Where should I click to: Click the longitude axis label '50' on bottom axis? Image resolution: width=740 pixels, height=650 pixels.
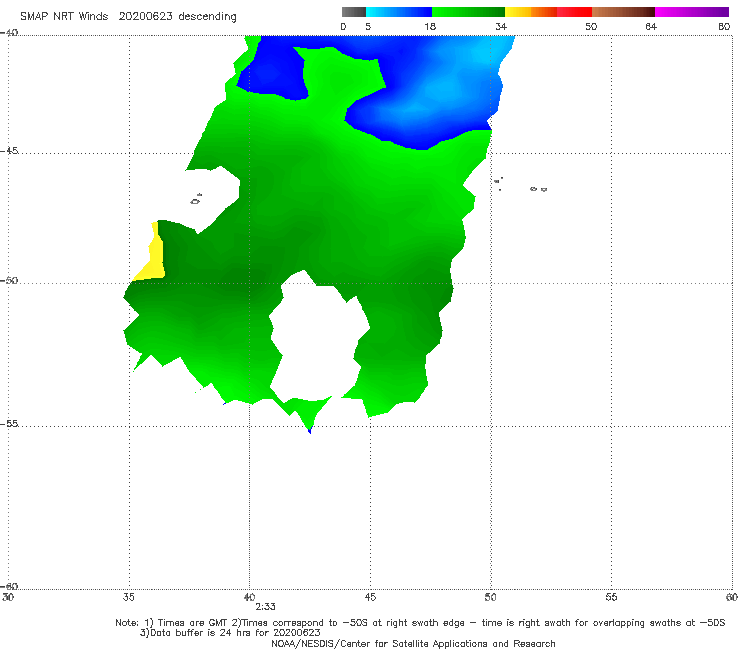click(490, 597)
